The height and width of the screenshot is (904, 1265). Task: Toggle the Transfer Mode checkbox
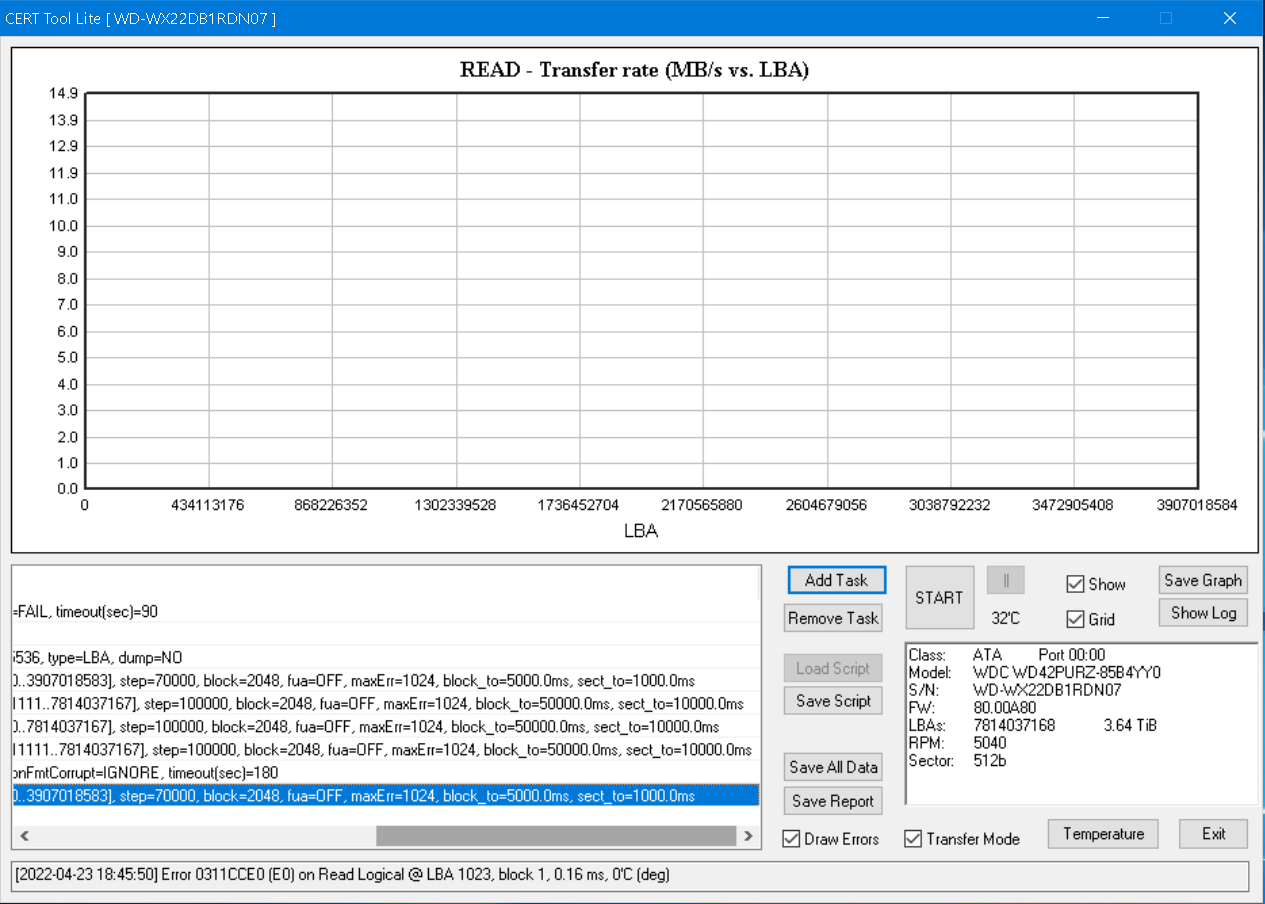[x=913, y=838]
